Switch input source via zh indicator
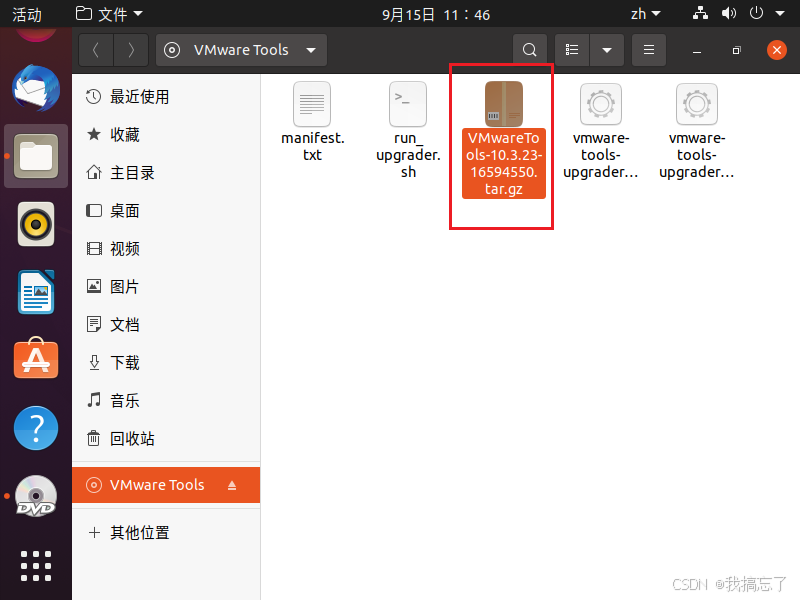800x600 pixels. point(645,14)
